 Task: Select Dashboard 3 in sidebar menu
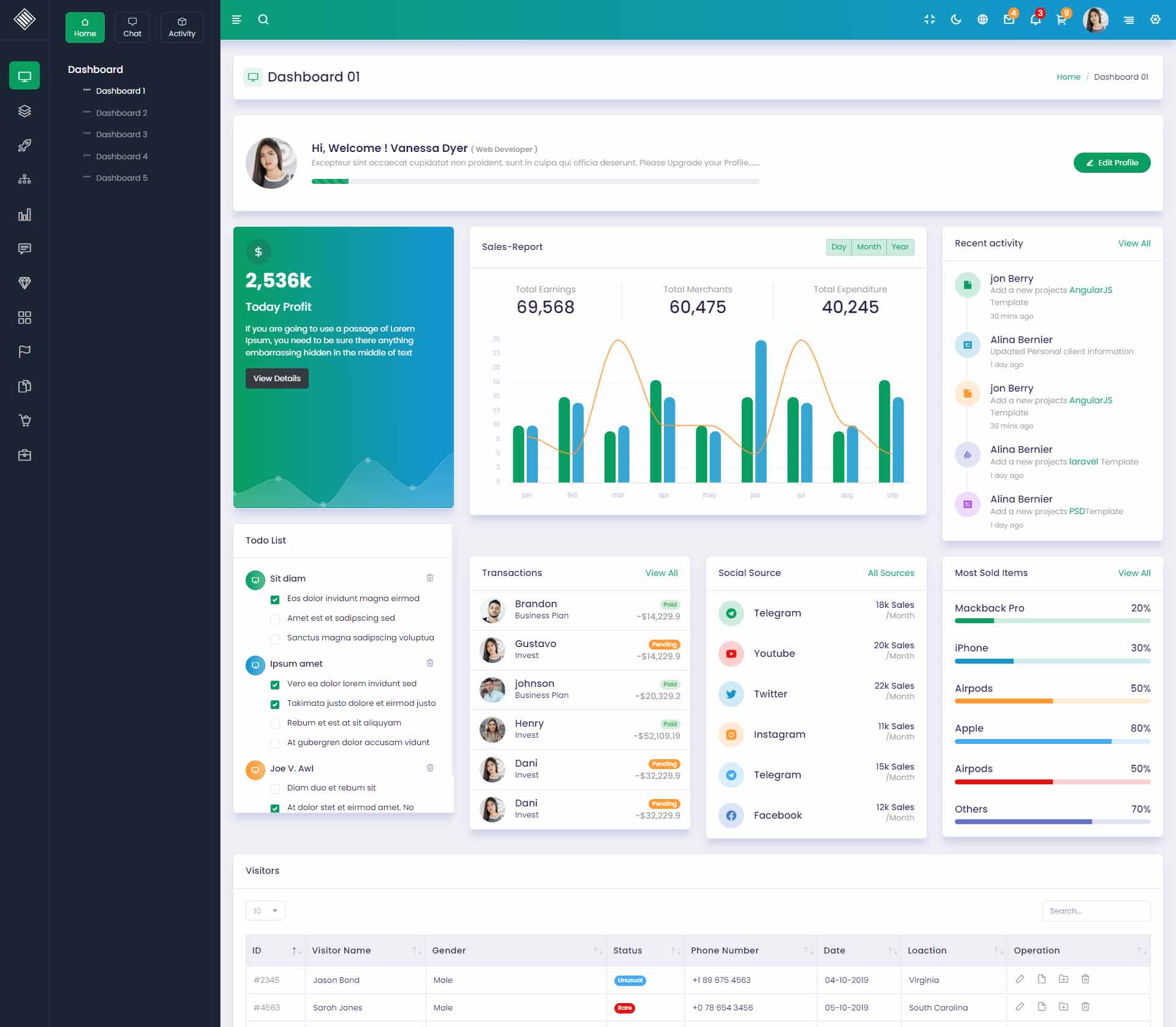121,134
